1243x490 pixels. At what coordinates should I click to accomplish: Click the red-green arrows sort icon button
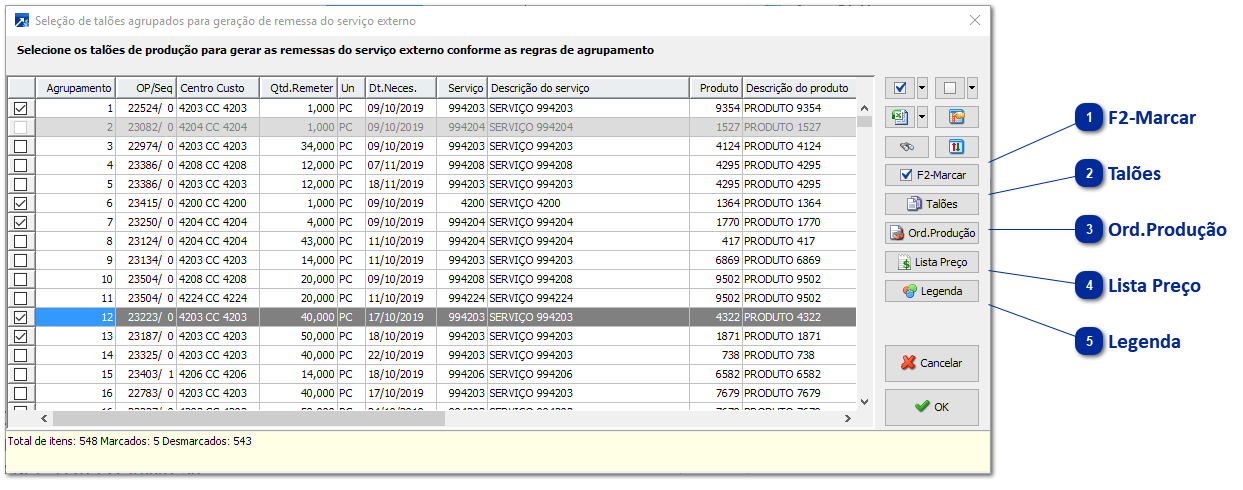tap(957, 147)
